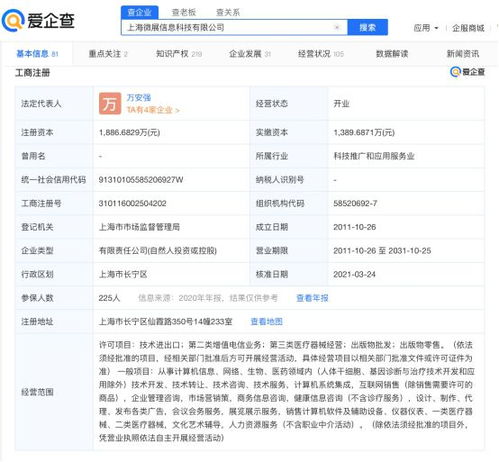
Task: Select registration number 310116002504202
Action: coord(132,203)
